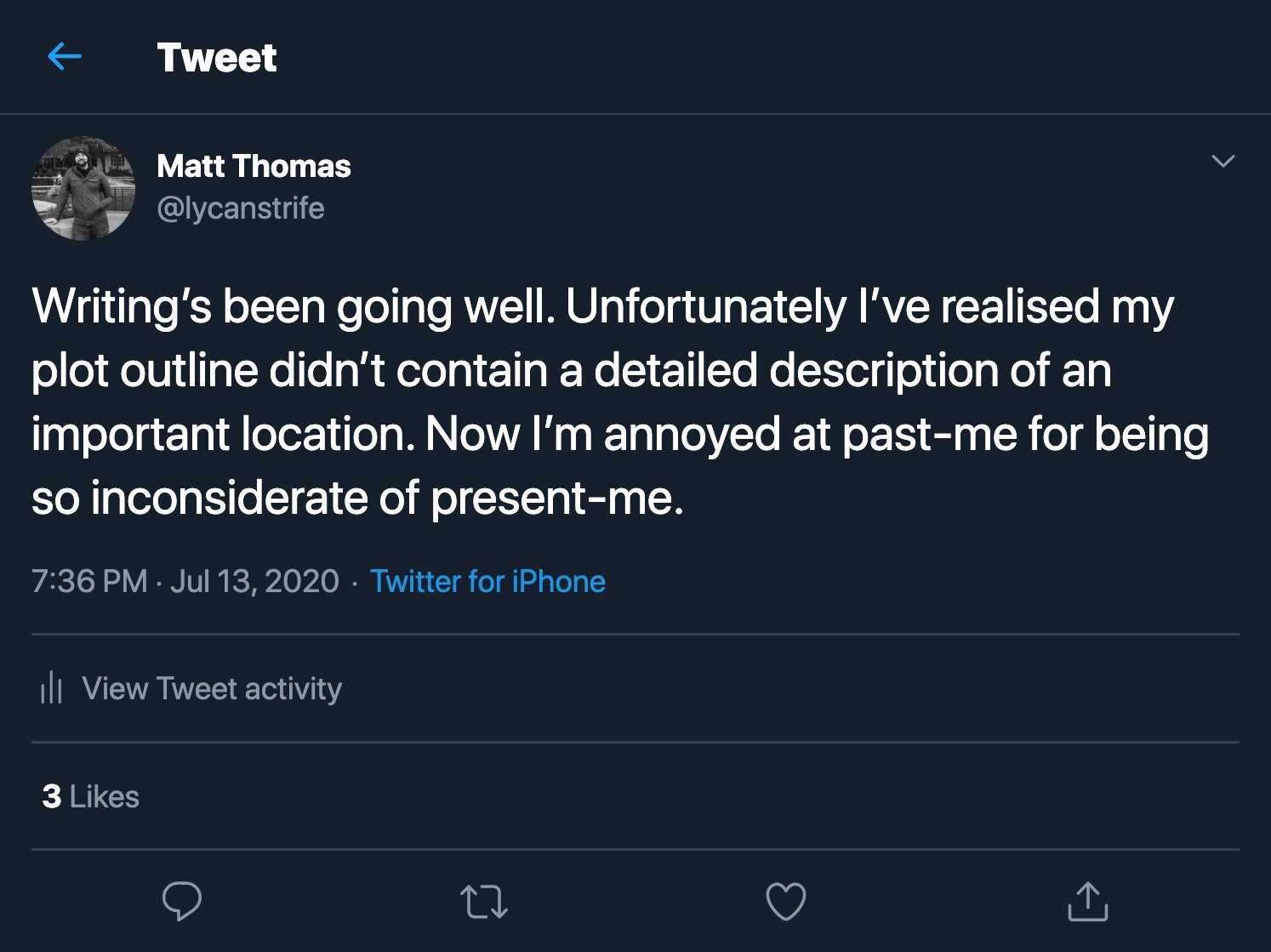Click the 7:36 PM timestamp
Image resolution: width=1271 pixels, height=952 pixels.
[89, 581]
